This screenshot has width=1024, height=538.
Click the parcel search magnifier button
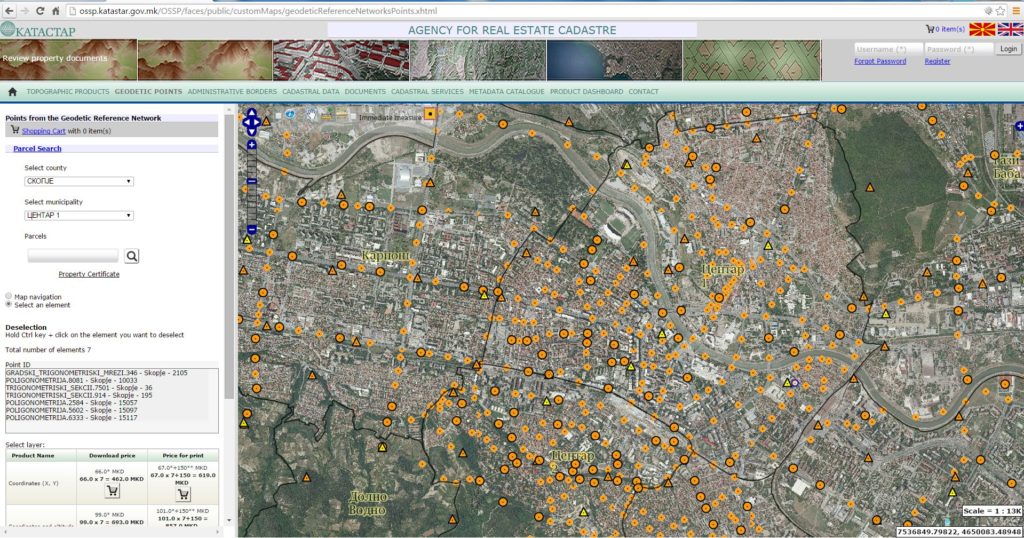[x=132, y=256]
